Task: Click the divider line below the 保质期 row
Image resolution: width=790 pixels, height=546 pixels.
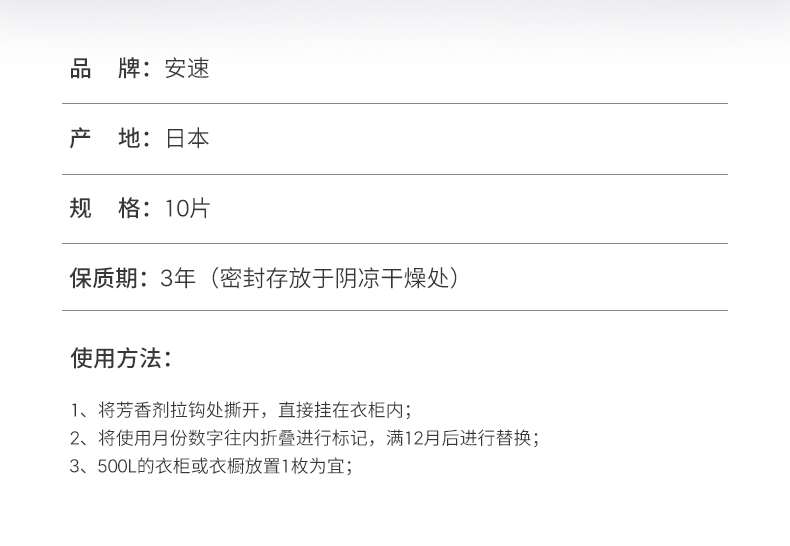Action: [394, 312]
